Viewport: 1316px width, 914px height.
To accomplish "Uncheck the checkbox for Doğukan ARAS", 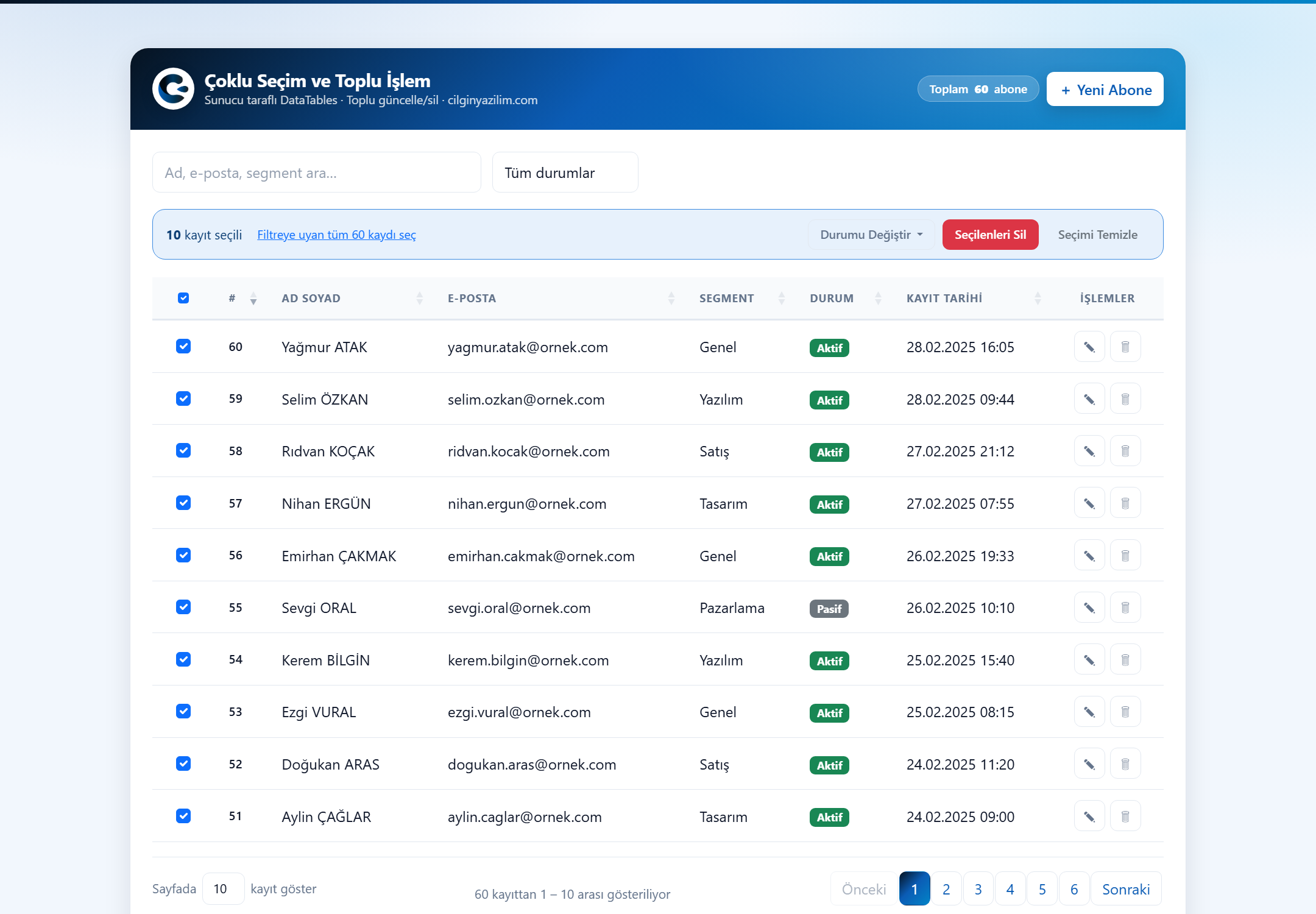I will pos(183,763).
